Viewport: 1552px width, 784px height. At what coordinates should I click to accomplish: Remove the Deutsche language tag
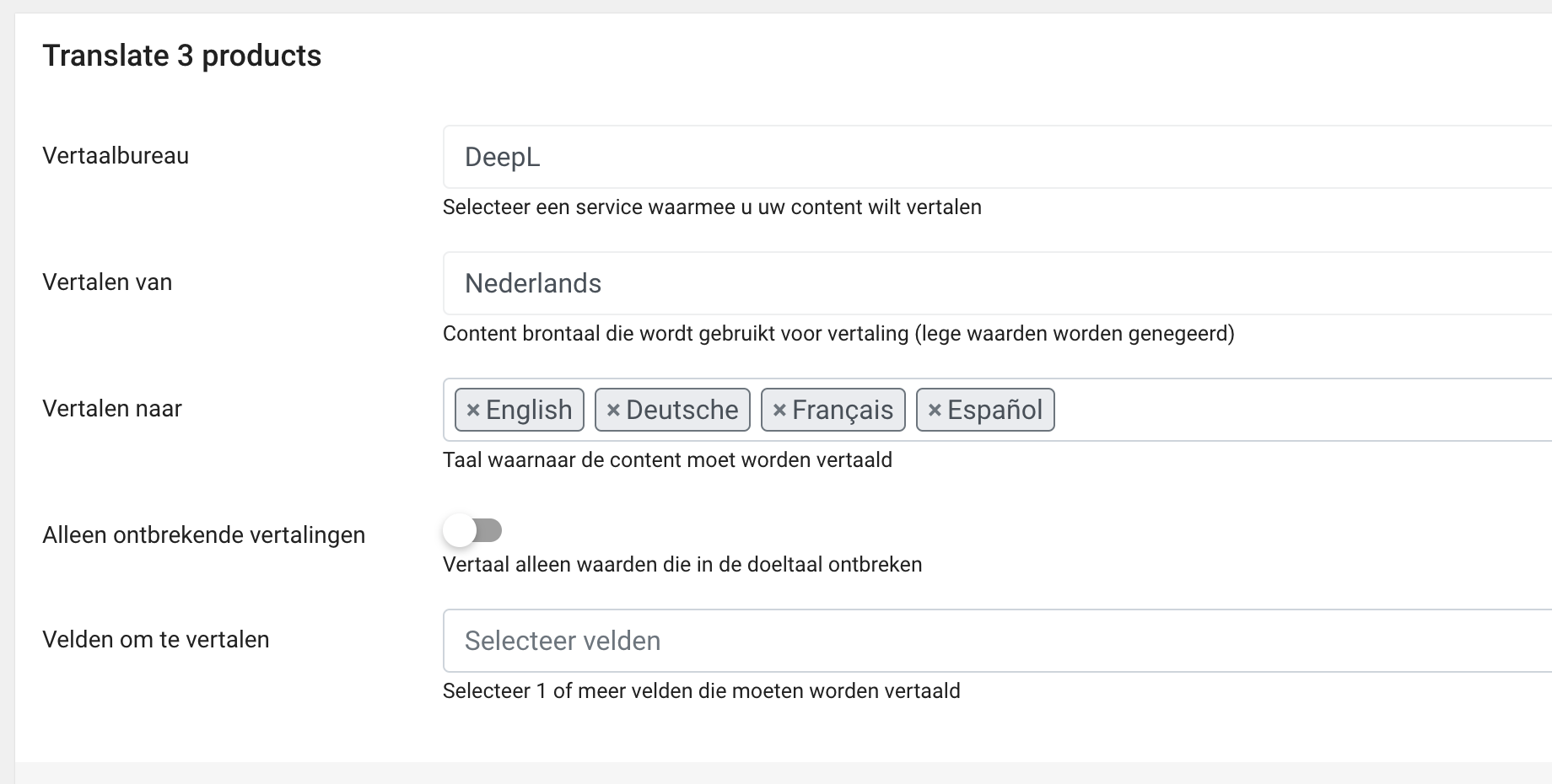point(613,411)
